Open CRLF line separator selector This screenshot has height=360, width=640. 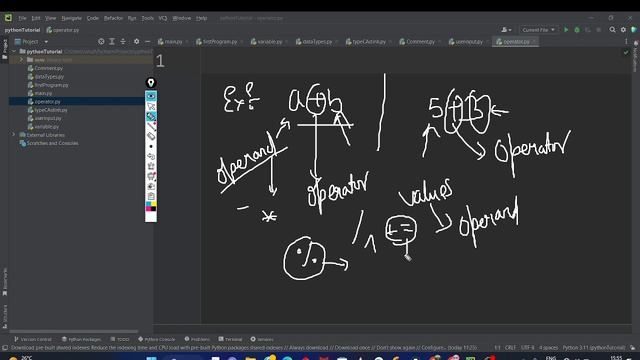click(x=510, y=348)
